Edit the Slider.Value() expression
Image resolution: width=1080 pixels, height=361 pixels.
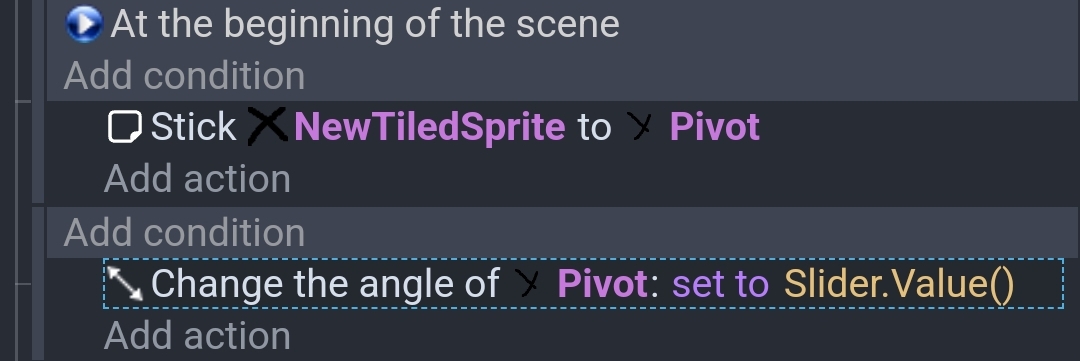pyautogui.click(x=899, y=284)
